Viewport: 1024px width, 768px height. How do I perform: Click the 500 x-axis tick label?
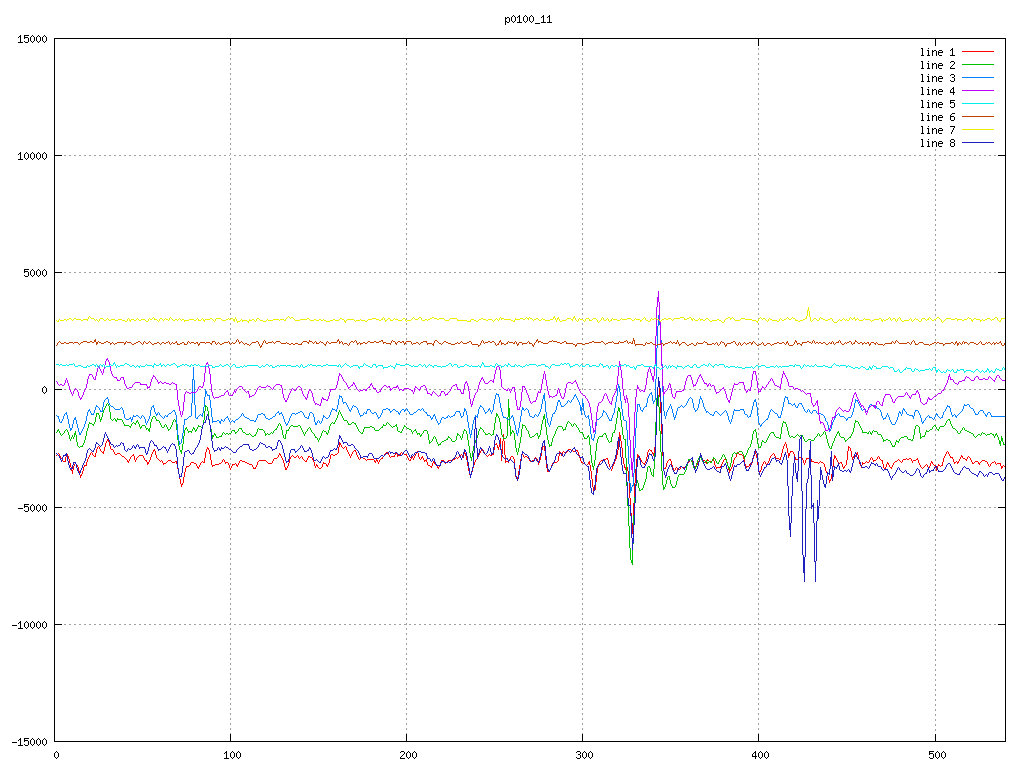pos(935,755)
